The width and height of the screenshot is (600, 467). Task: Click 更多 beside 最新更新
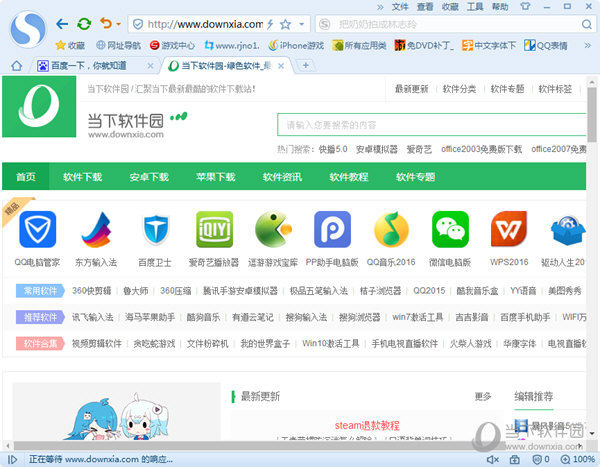coord(483,397)
